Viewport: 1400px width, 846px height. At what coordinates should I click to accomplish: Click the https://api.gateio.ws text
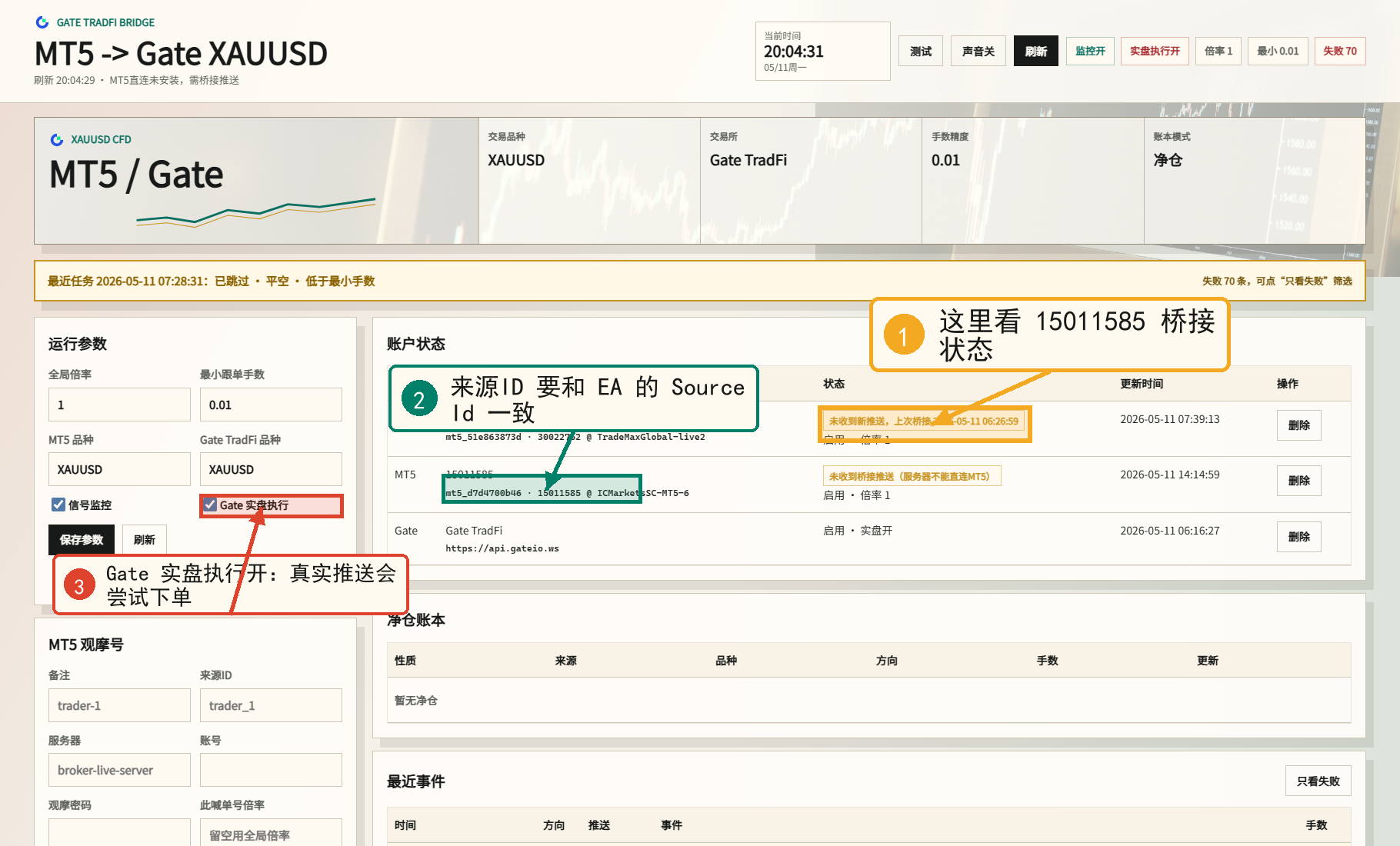[x=502, y=548]
